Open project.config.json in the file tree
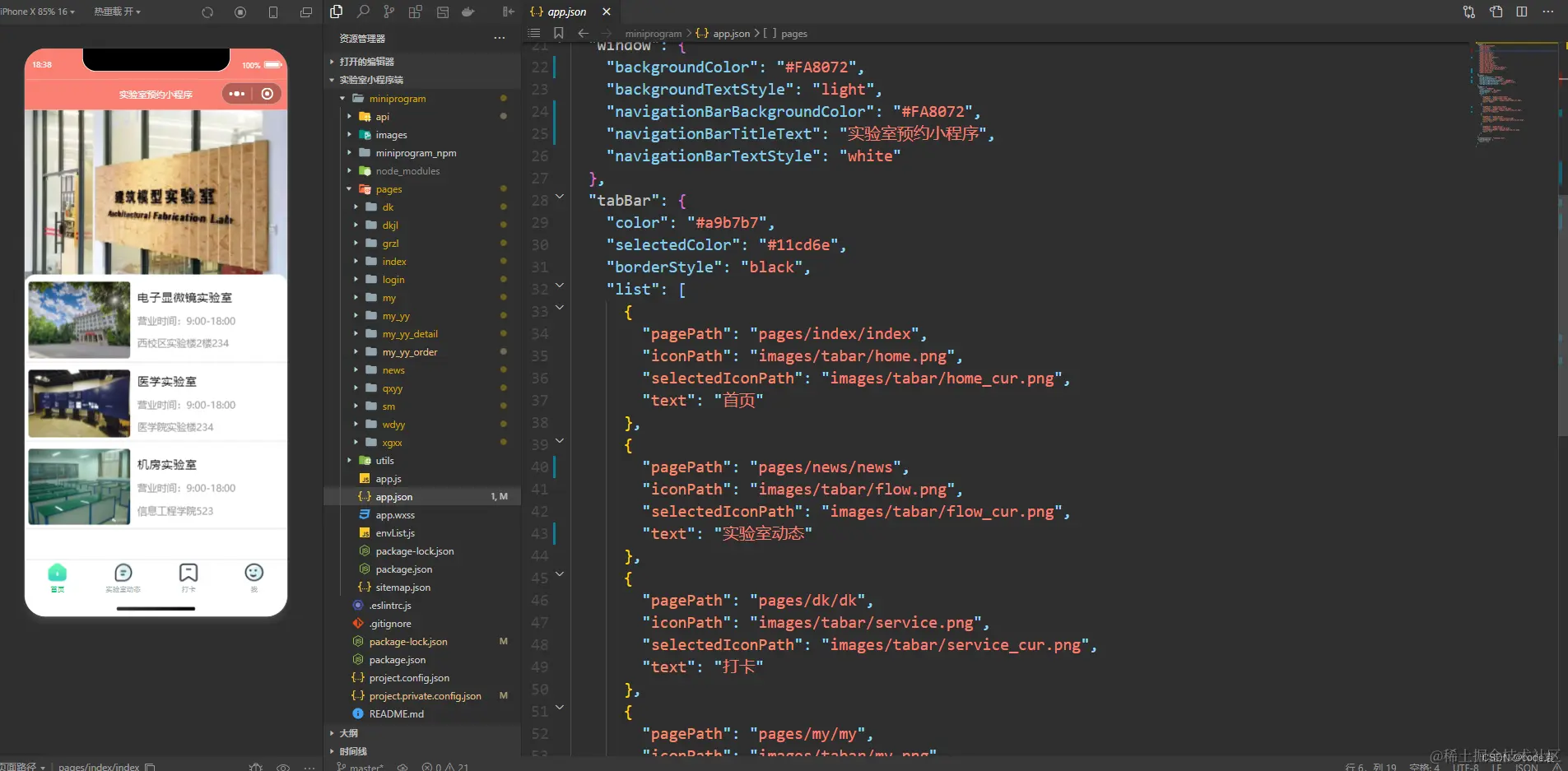Screen dimensions: 1568x771 [x=423, y=678]
